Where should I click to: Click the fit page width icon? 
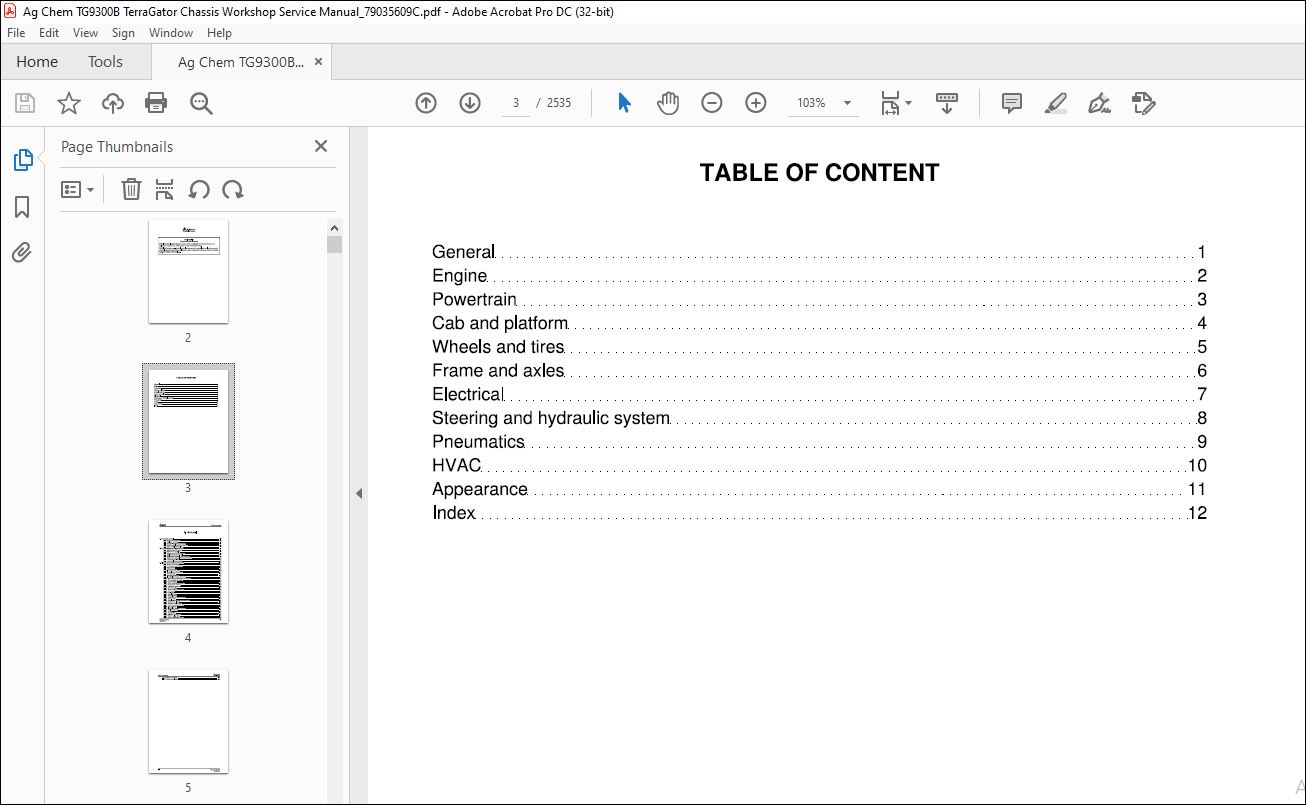click(889, 103)
